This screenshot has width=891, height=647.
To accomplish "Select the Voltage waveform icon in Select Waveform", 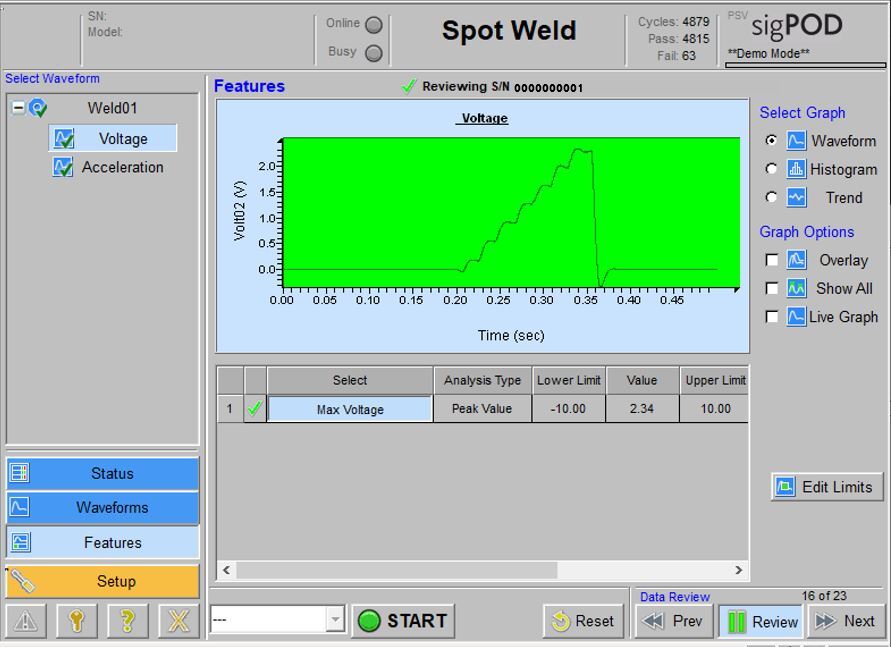I will point(63,138).
